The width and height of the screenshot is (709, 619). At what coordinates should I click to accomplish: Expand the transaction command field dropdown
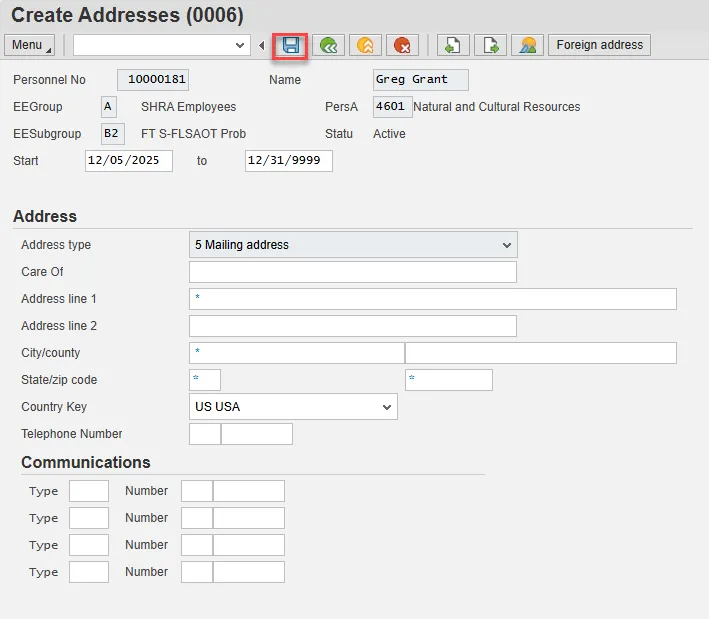click(x=240, y=45)
